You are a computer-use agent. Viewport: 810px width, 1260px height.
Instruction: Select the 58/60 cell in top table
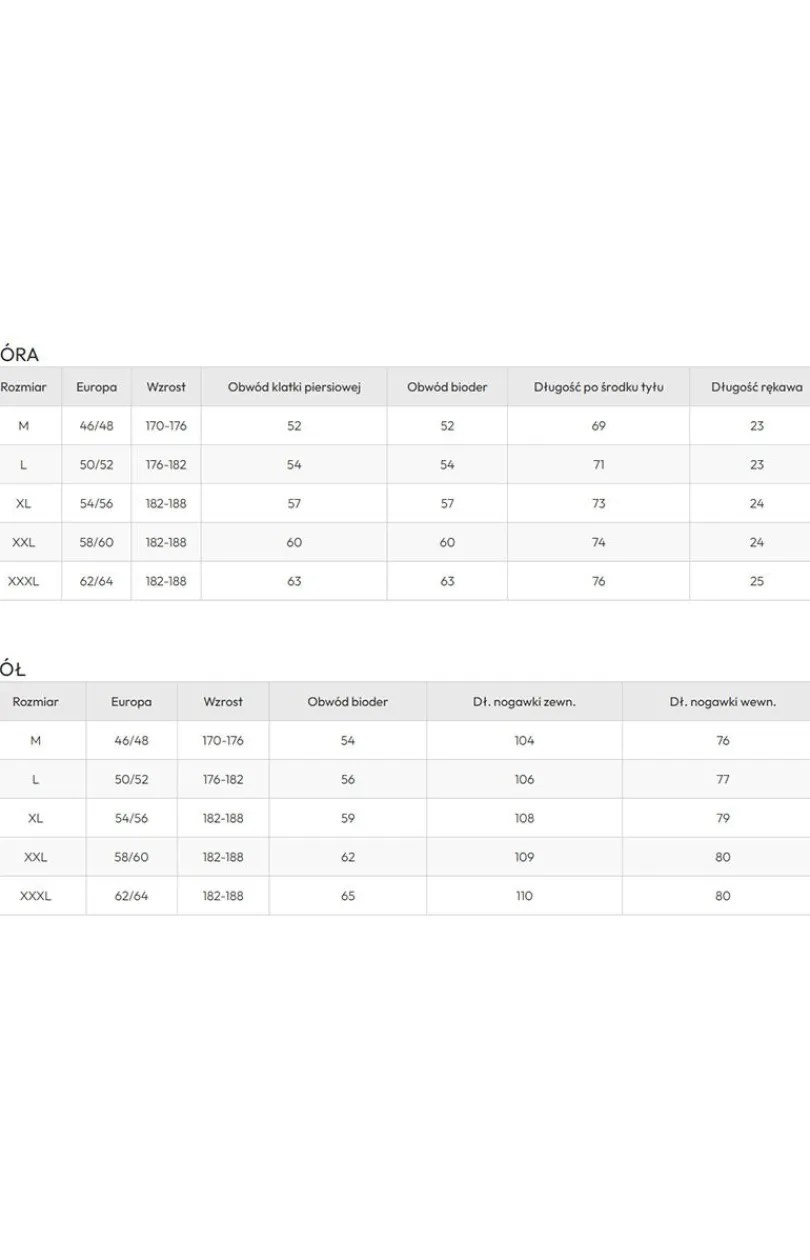coord(96,542)
